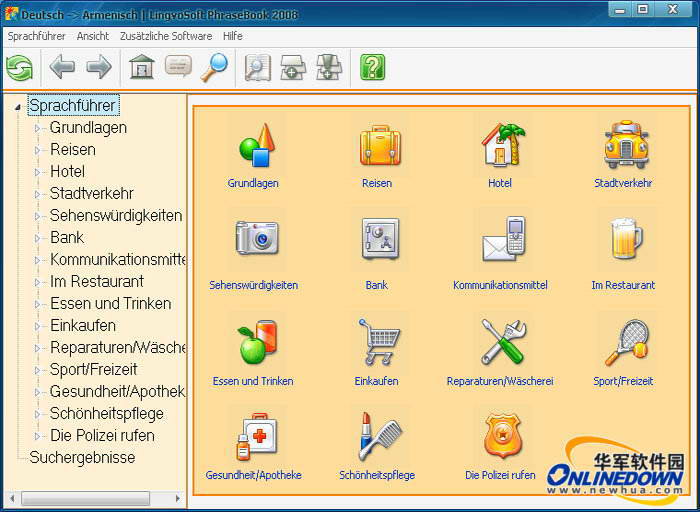Viewport: 700px width, 512px height.
Task: Open the Schönheitspflege lipstick and comb icon
Action: coord(380,437)
